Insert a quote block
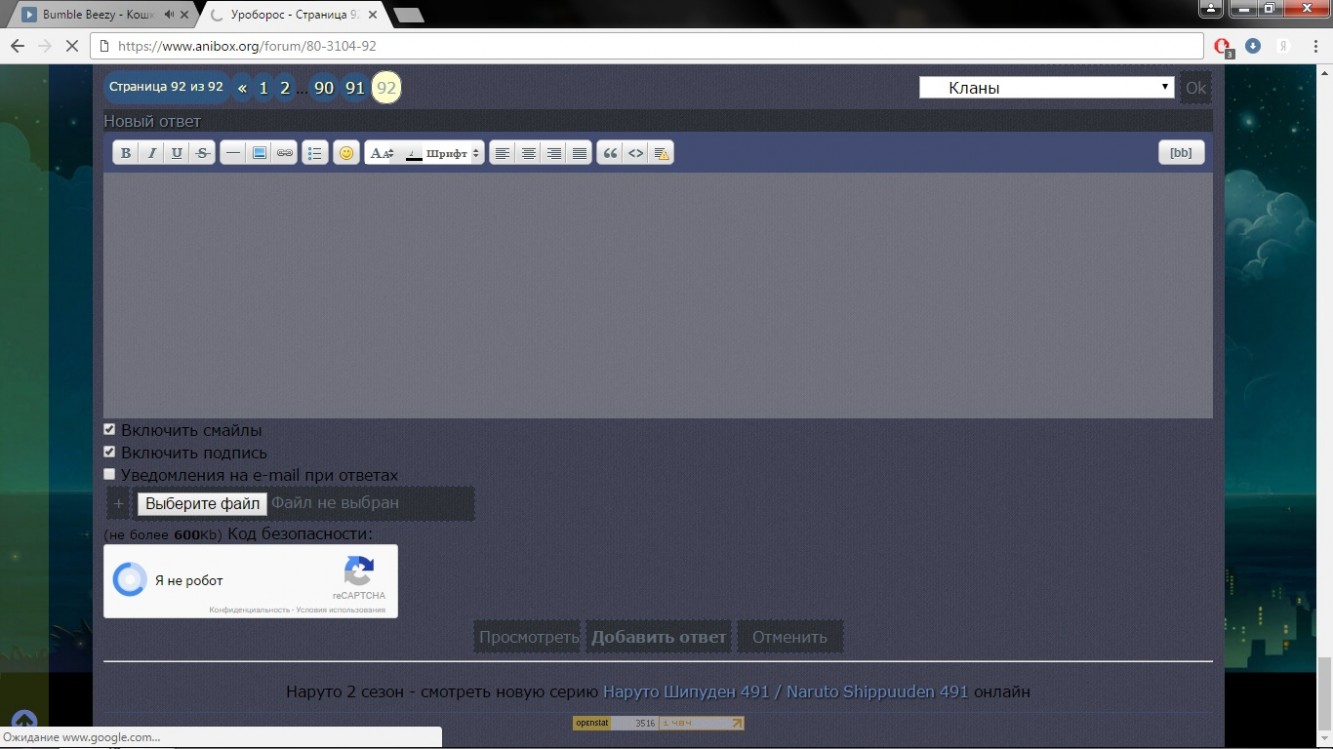The height and width of the screenshot is (749, 1333). 609,153
